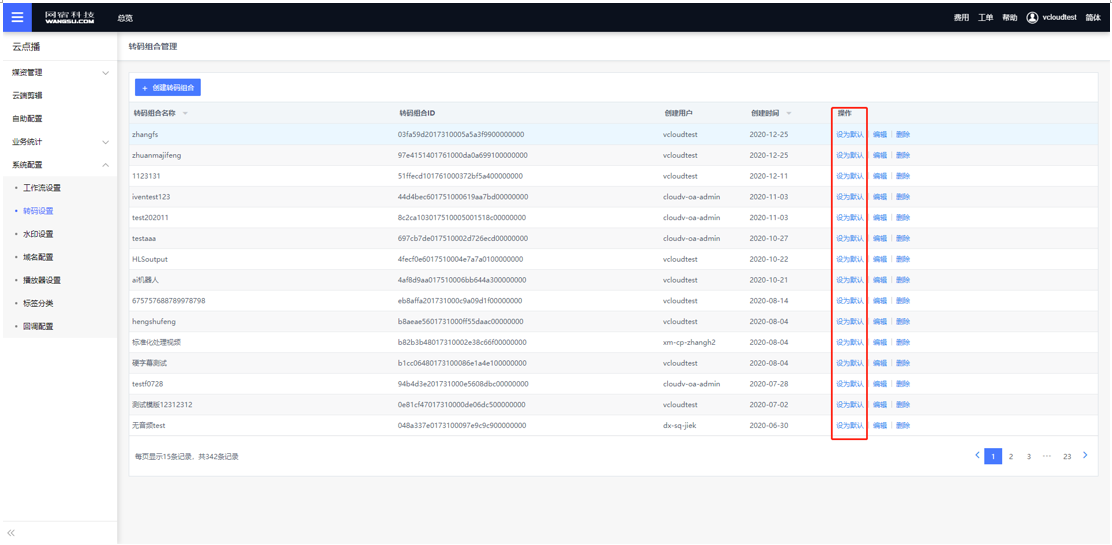Viewport: 1112px width, 545px height.
Task: Select 回调配置 in the sidebar
Action: tap(38, 326)
